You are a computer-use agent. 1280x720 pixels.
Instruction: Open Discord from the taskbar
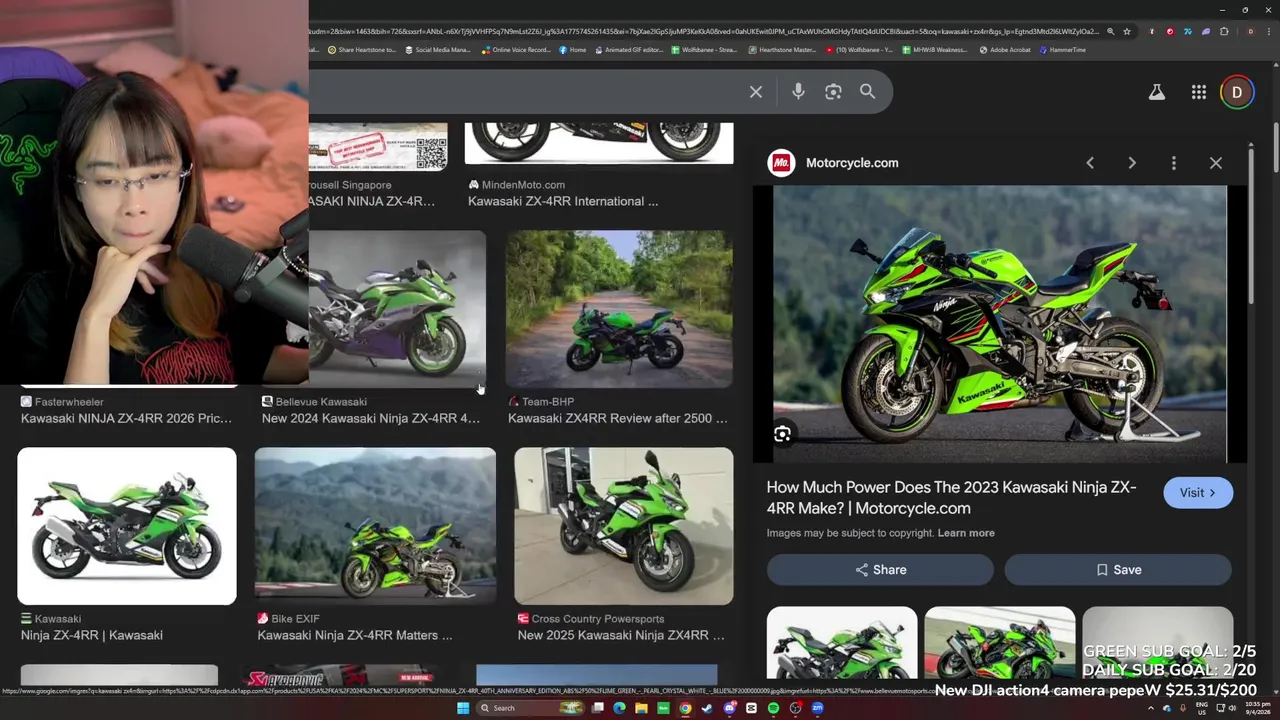[x=729, y=708]
